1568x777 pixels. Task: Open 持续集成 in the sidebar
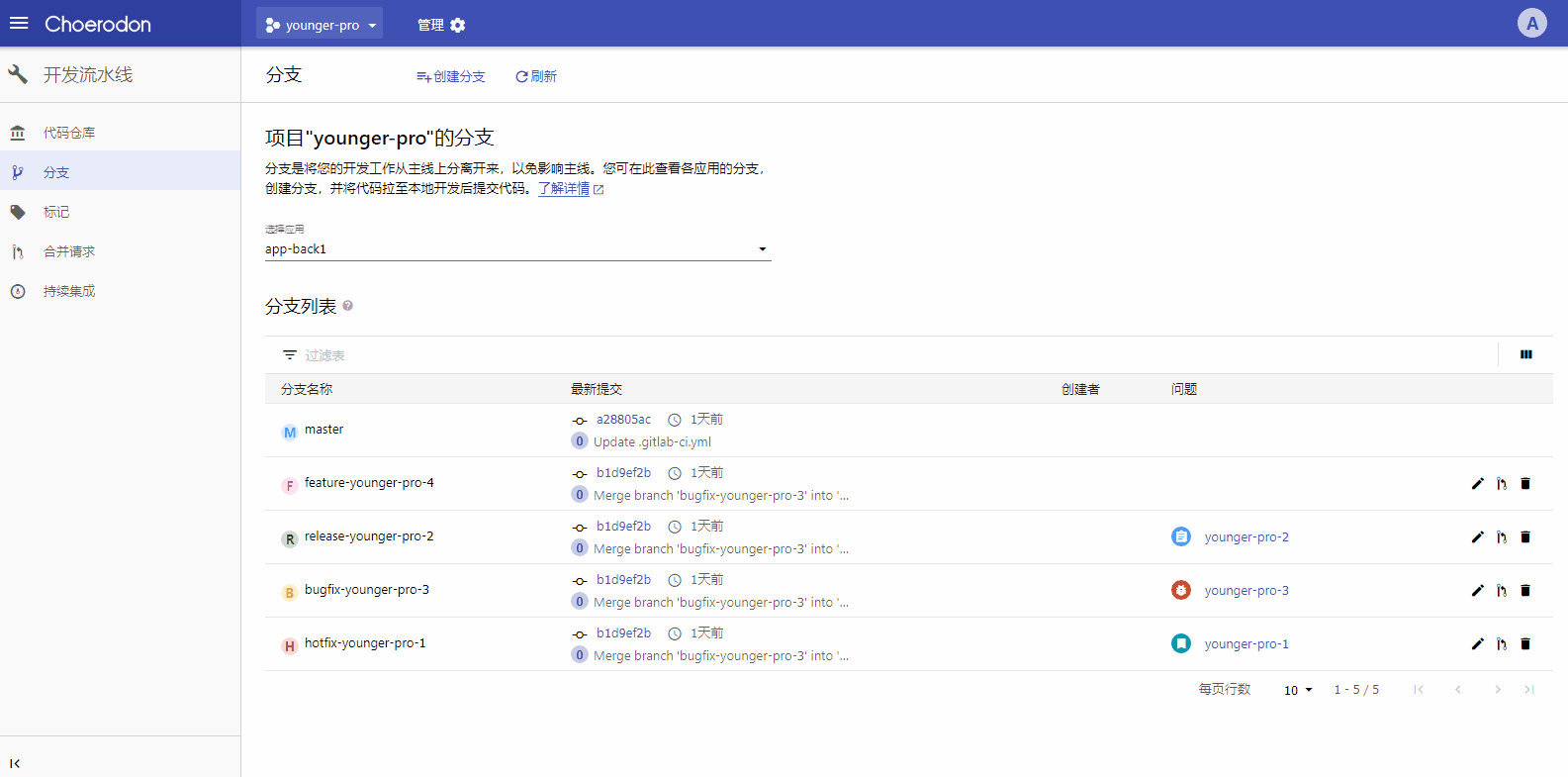120,291
